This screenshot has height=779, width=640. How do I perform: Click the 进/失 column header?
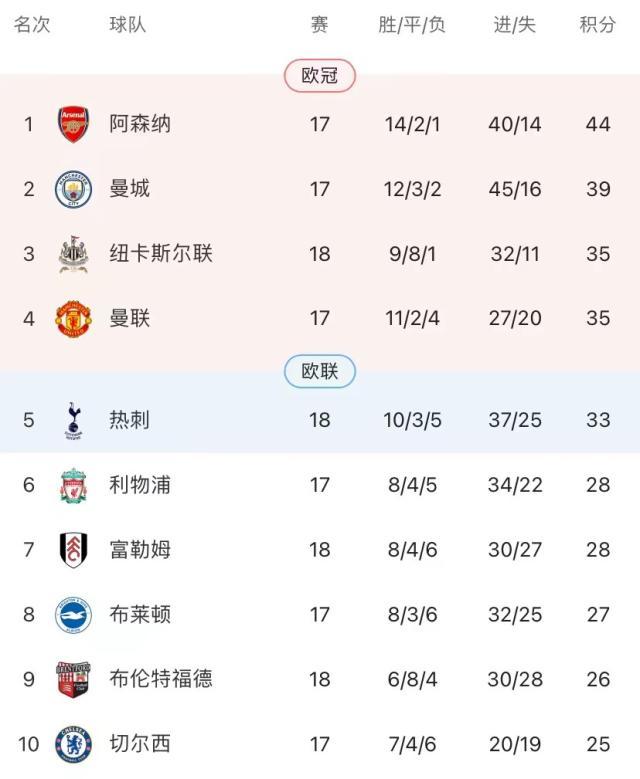[515, 25]
